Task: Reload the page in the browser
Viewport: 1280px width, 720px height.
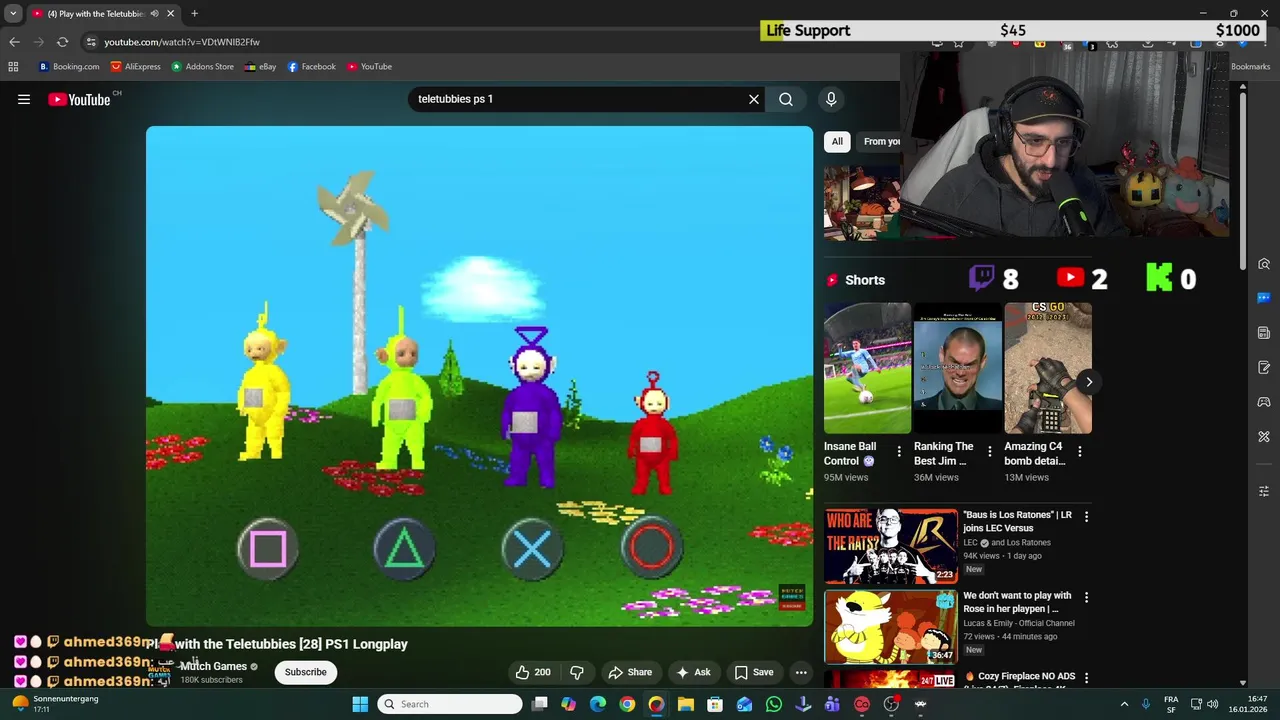Action: [62, 42]
